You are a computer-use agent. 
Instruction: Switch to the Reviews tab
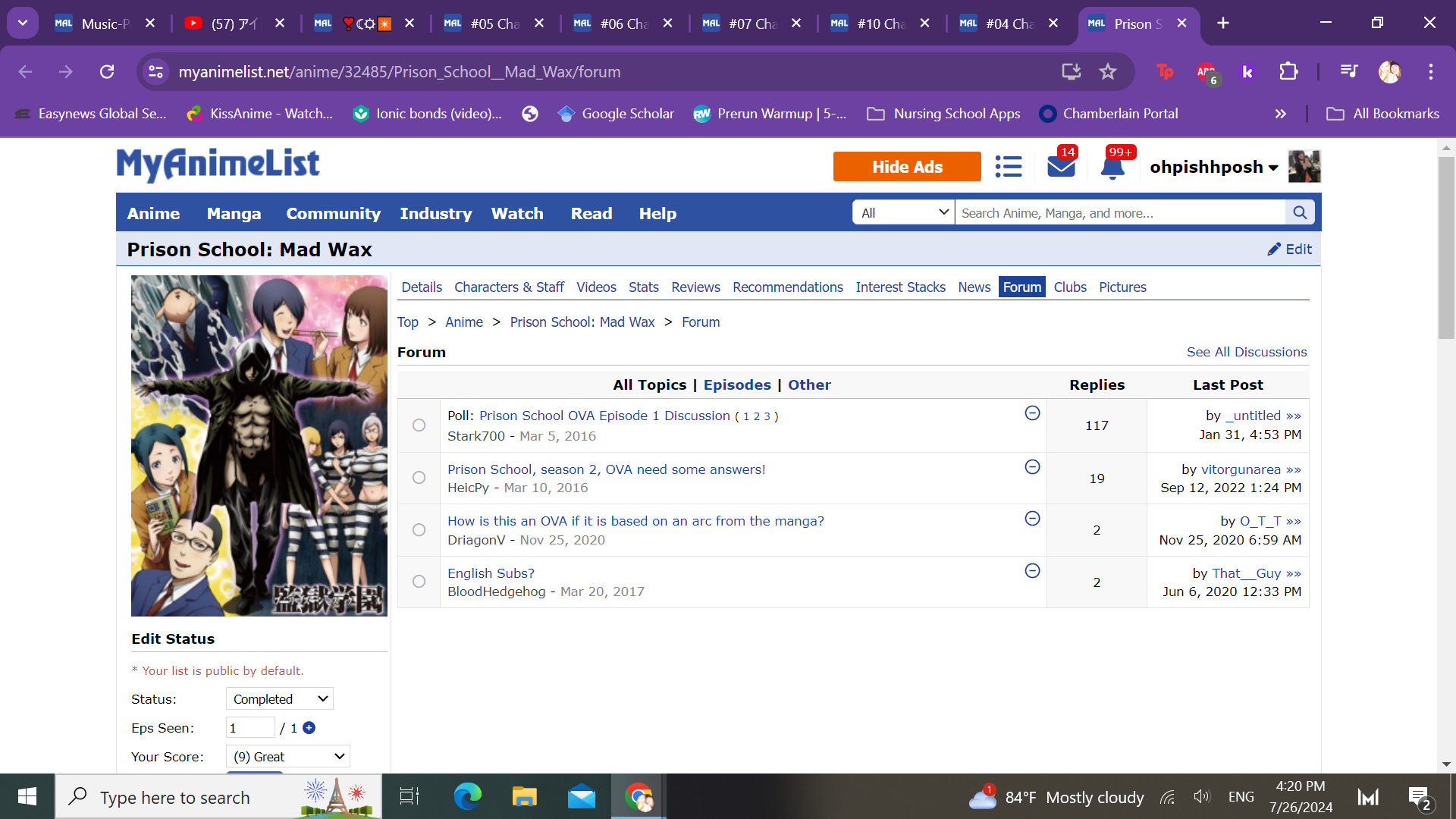coord(695,287)
